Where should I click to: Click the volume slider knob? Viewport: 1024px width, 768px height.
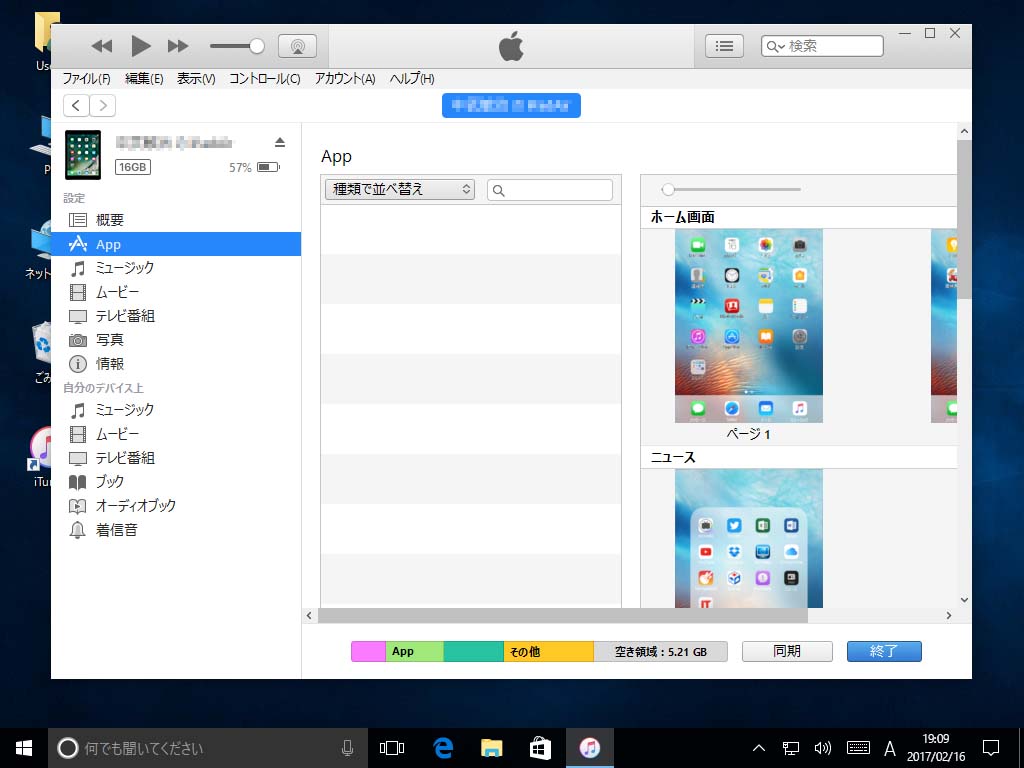click(257, 46)
